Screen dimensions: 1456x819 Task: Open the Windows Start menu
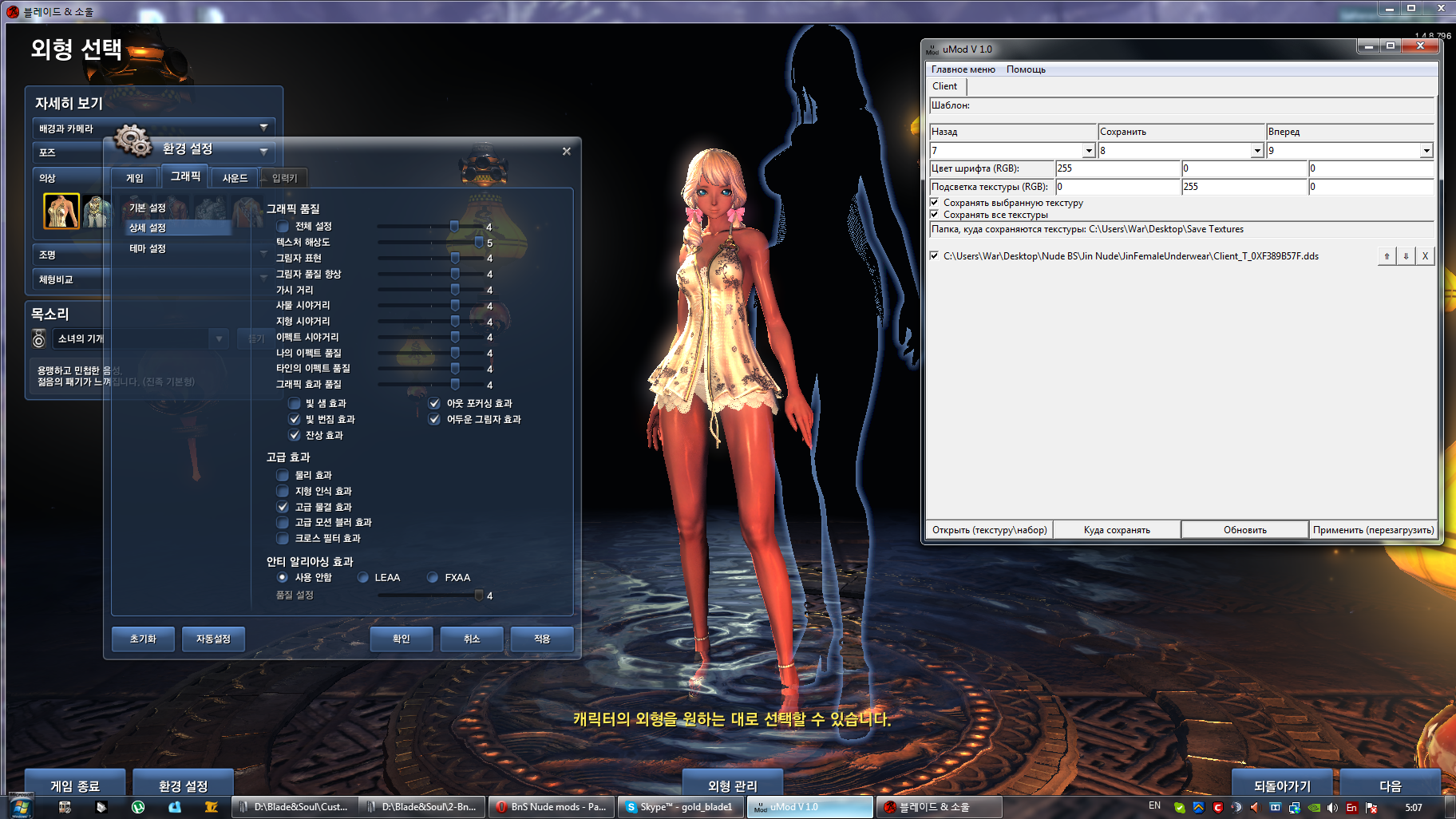pos(20,807)
